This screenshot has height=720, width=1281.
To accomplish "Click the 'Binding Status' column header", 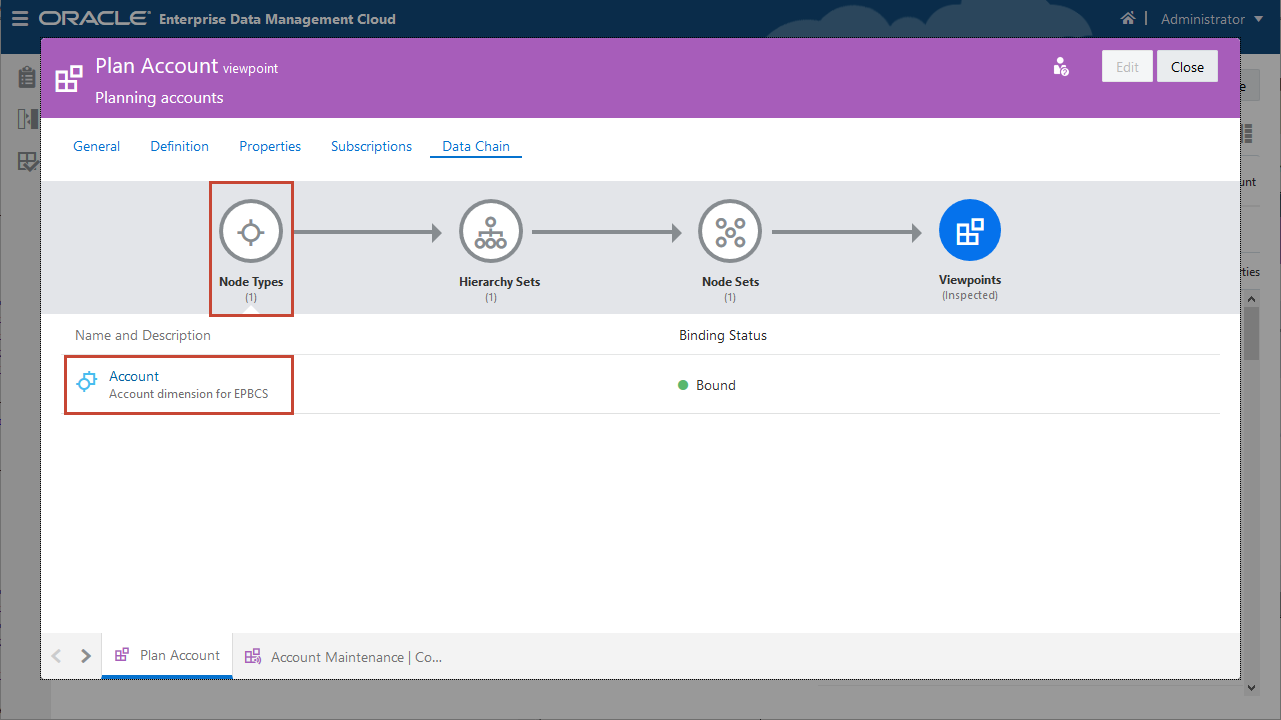I will pos(723,335).
